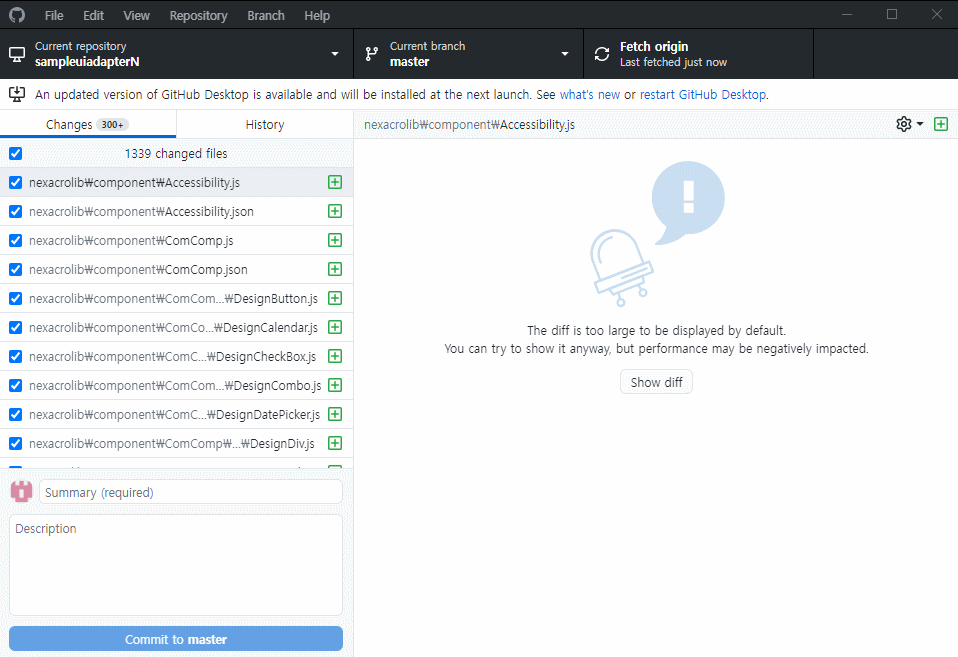Uncheck the DesignDiv.js file checkbox
The image size is (958, 657).
[16, 444]
